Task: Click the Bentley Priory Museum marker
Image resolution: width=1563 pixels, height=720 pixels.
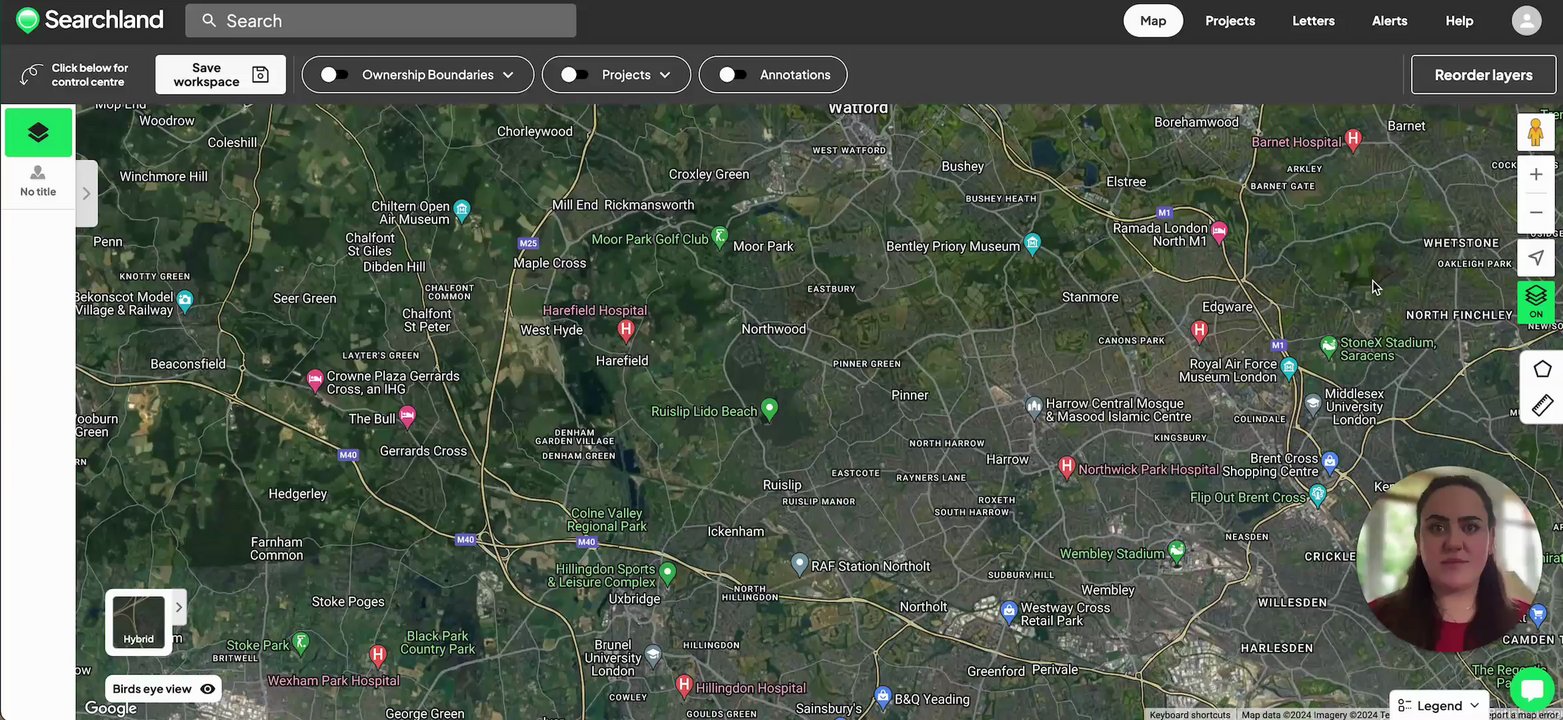Action: click(x=1033, y=243)
